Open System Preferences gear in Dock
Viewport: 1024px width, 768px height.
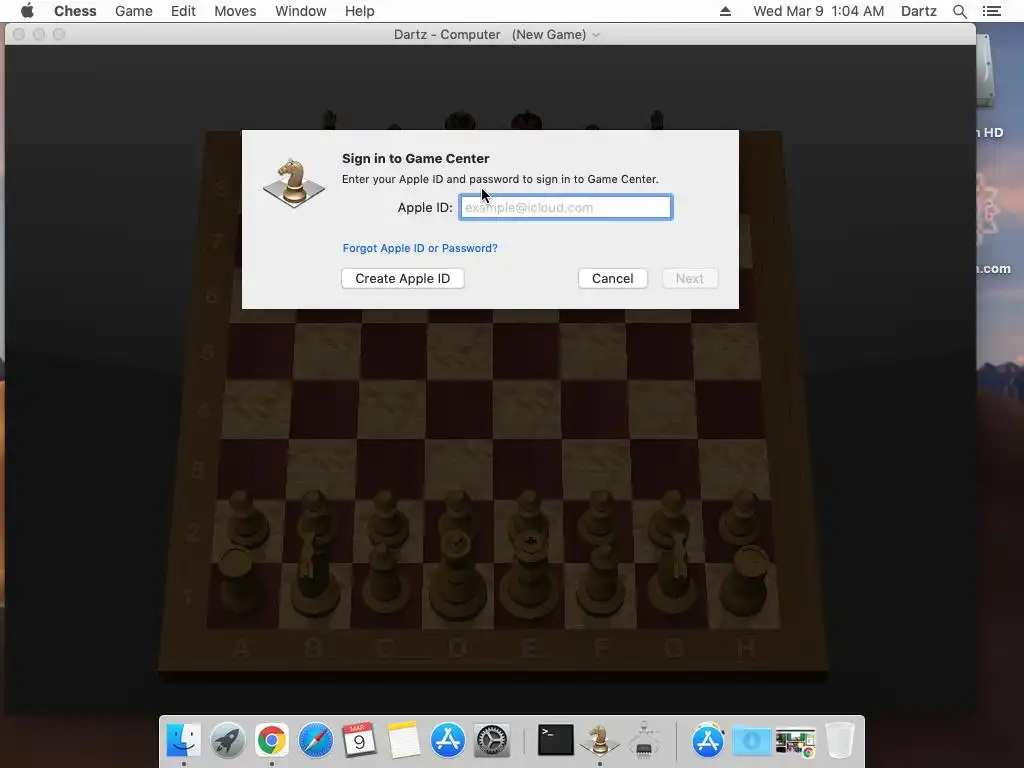[x=491, y=740]
